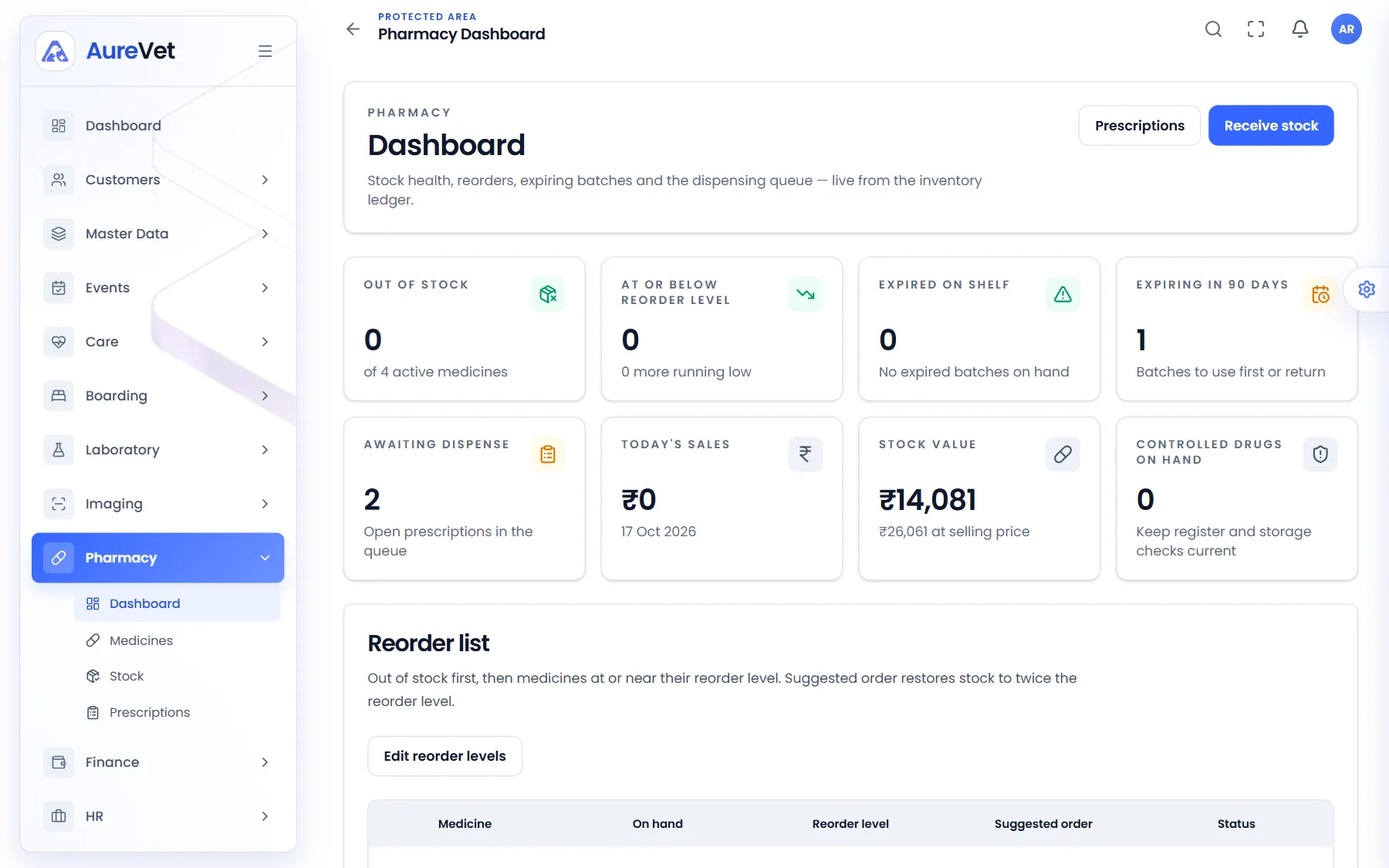This screenshot has width=1389, height=868.
Task: Collapse the Pharmacy sidebar section
Action: tap(158, 558)
